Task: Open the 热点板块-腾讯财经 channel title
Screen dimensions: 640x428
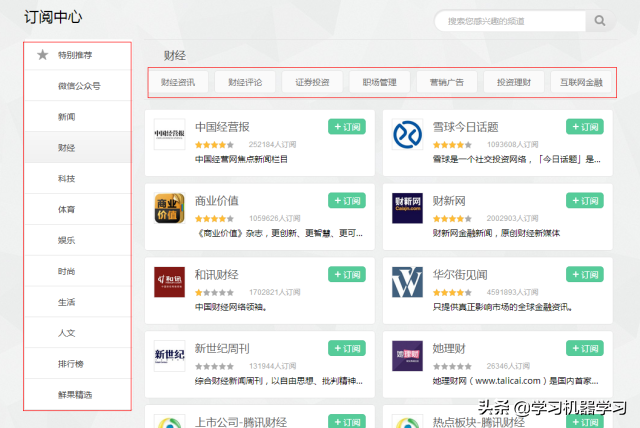Action: (x=479, y=422)
